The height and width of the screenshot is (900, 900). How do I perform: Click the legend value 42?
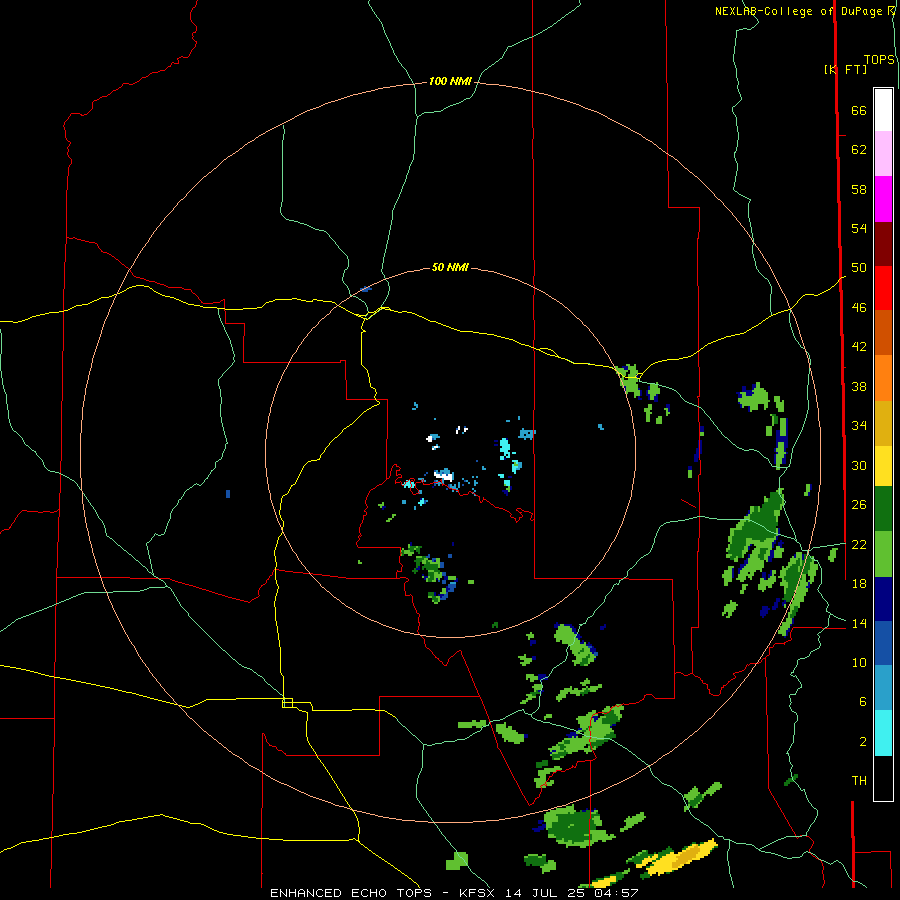point(859,347)
